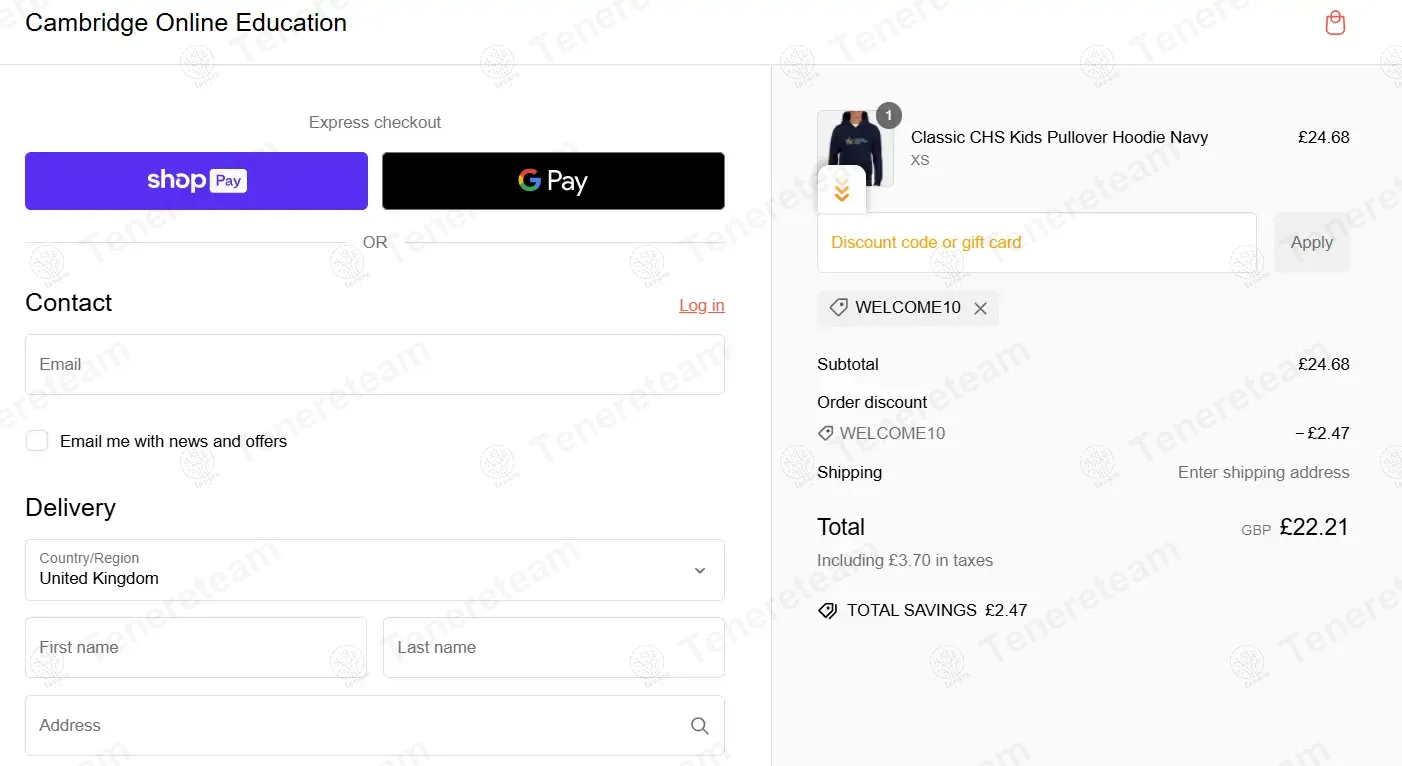The width and height of the screenshot is (1402, 766).
Task: Click the item quantity badge
Action: tap(889, 115)
